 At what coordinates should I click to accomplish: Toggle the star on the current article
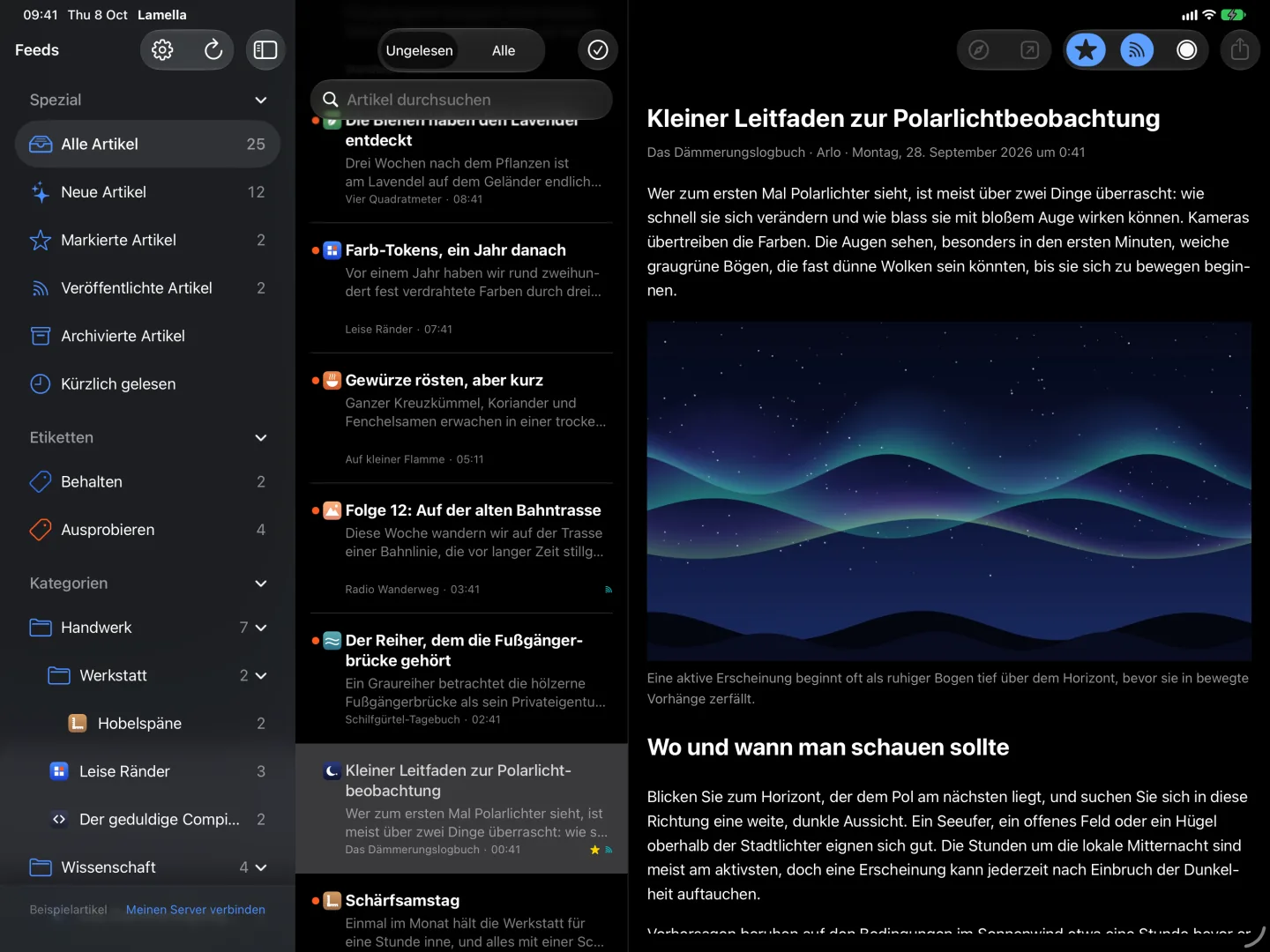[1087, 50]
